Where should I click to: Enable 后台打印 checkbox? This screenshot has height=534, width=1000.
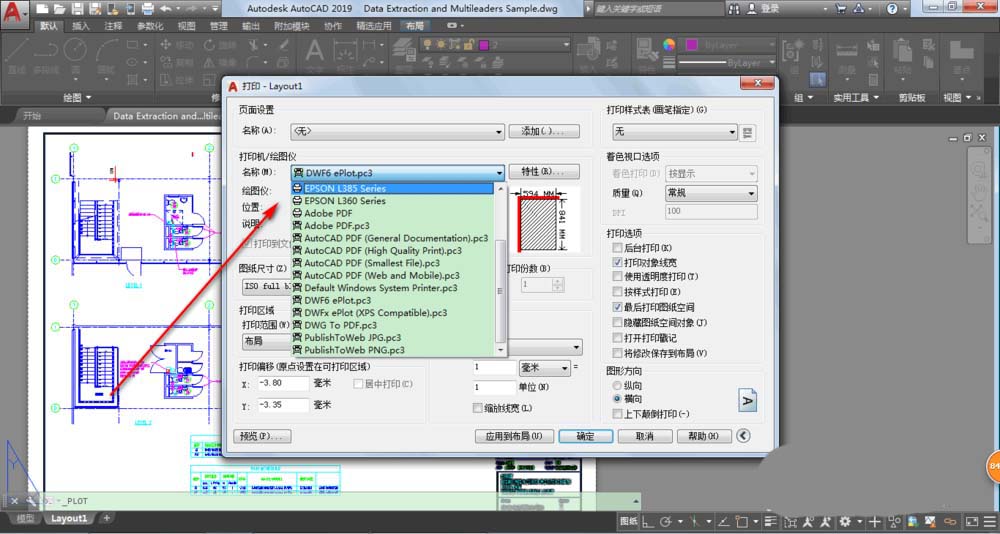pyautogui.click(x=618, y=248)
